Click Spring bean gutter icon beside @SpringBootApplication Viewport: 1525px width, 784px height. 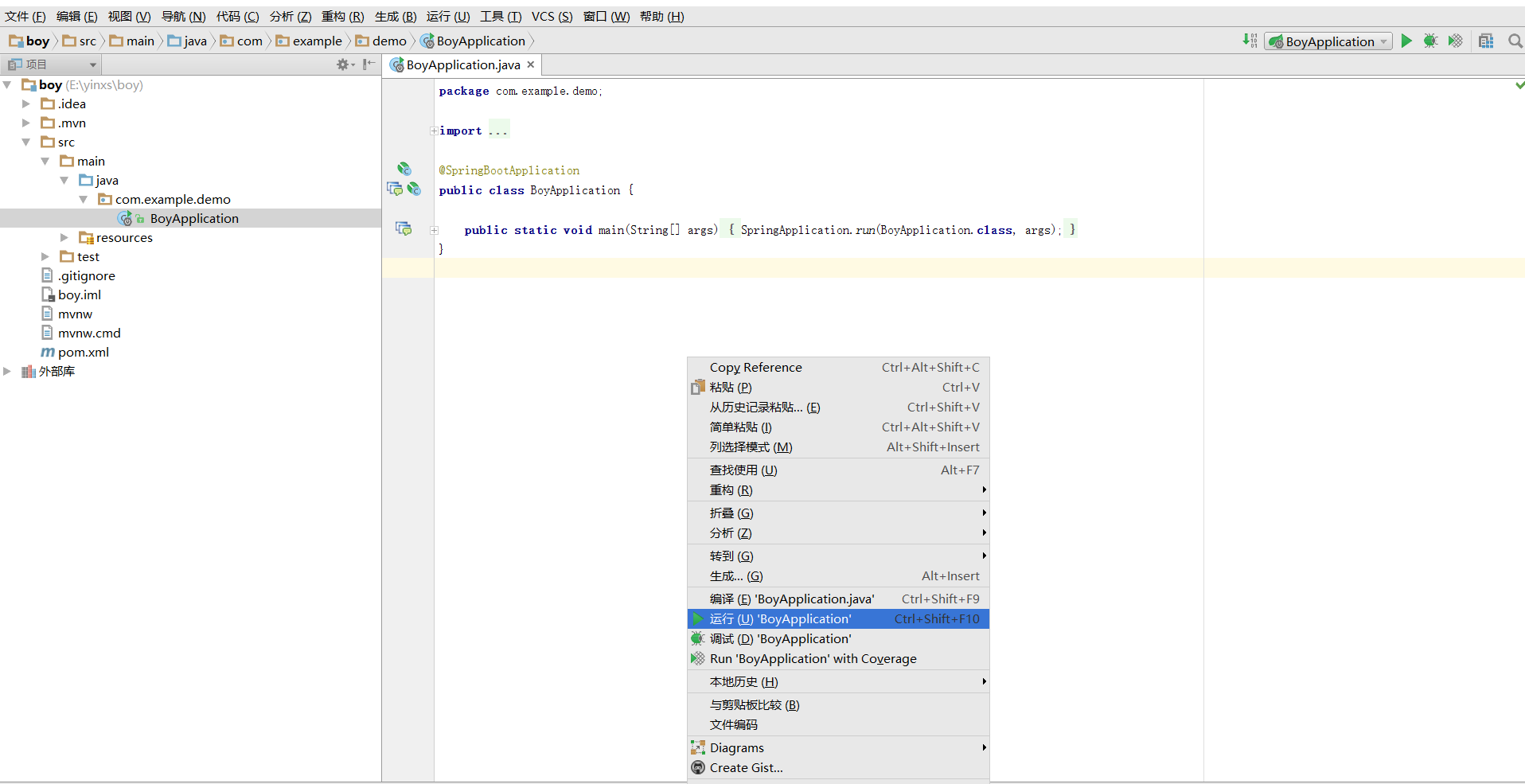[x=404, y=169]
